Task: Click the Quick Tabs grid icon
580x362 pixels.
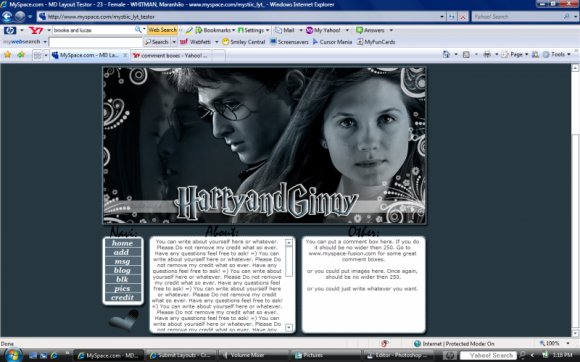Action: [37, 55]
